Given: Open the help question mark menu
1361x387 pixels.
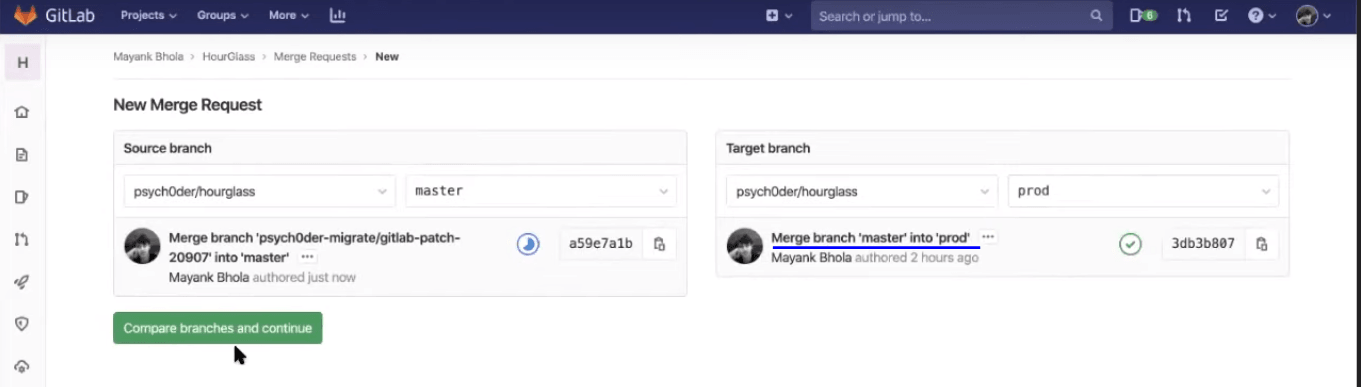Looking at the screenshot, I should [1261, 16].
